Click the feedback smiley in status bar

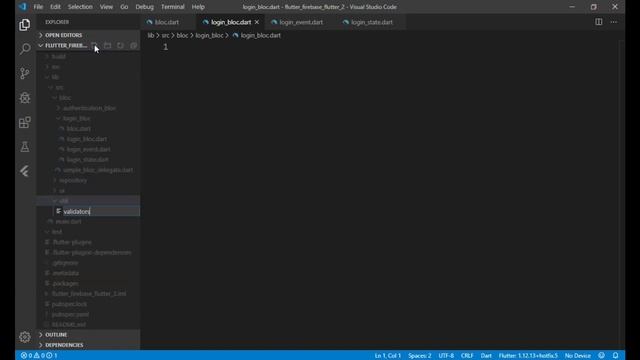(602, 356)
